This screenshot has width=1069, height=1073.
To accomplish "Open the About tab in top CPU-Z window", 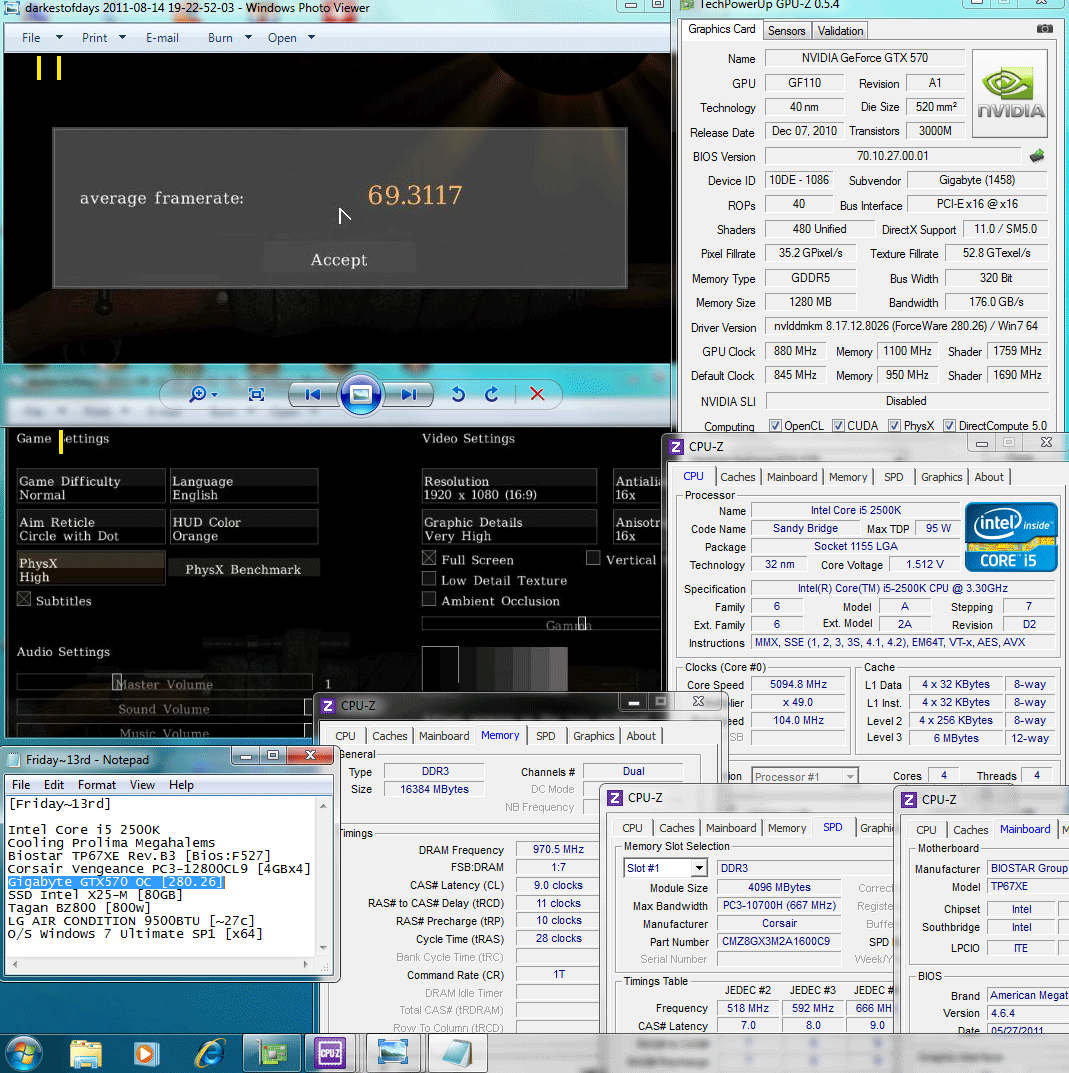I will click(988, 477).
